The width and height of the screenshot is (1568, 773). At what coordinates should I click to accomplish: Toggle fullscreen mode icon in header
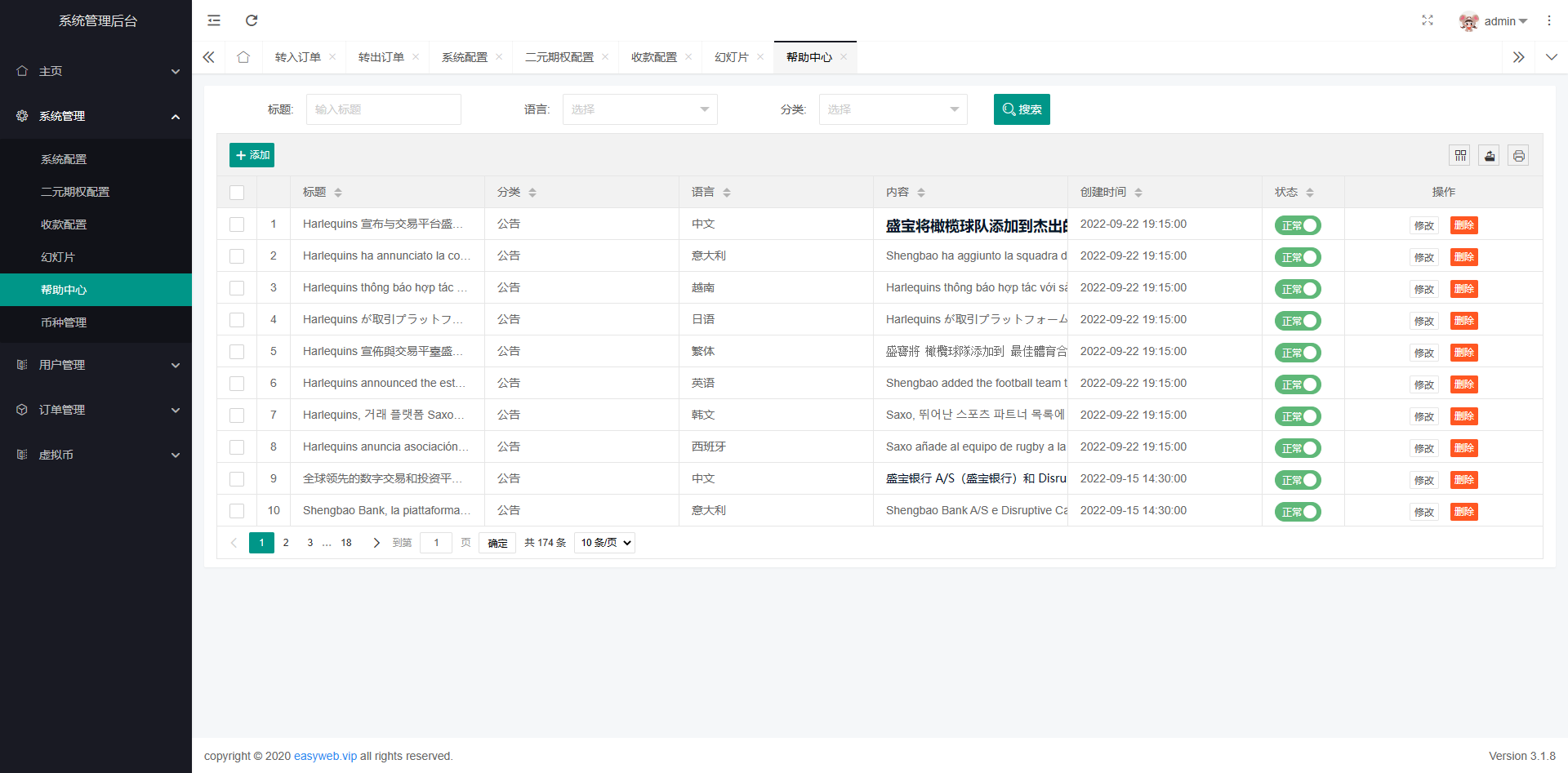click(1428, 20)
